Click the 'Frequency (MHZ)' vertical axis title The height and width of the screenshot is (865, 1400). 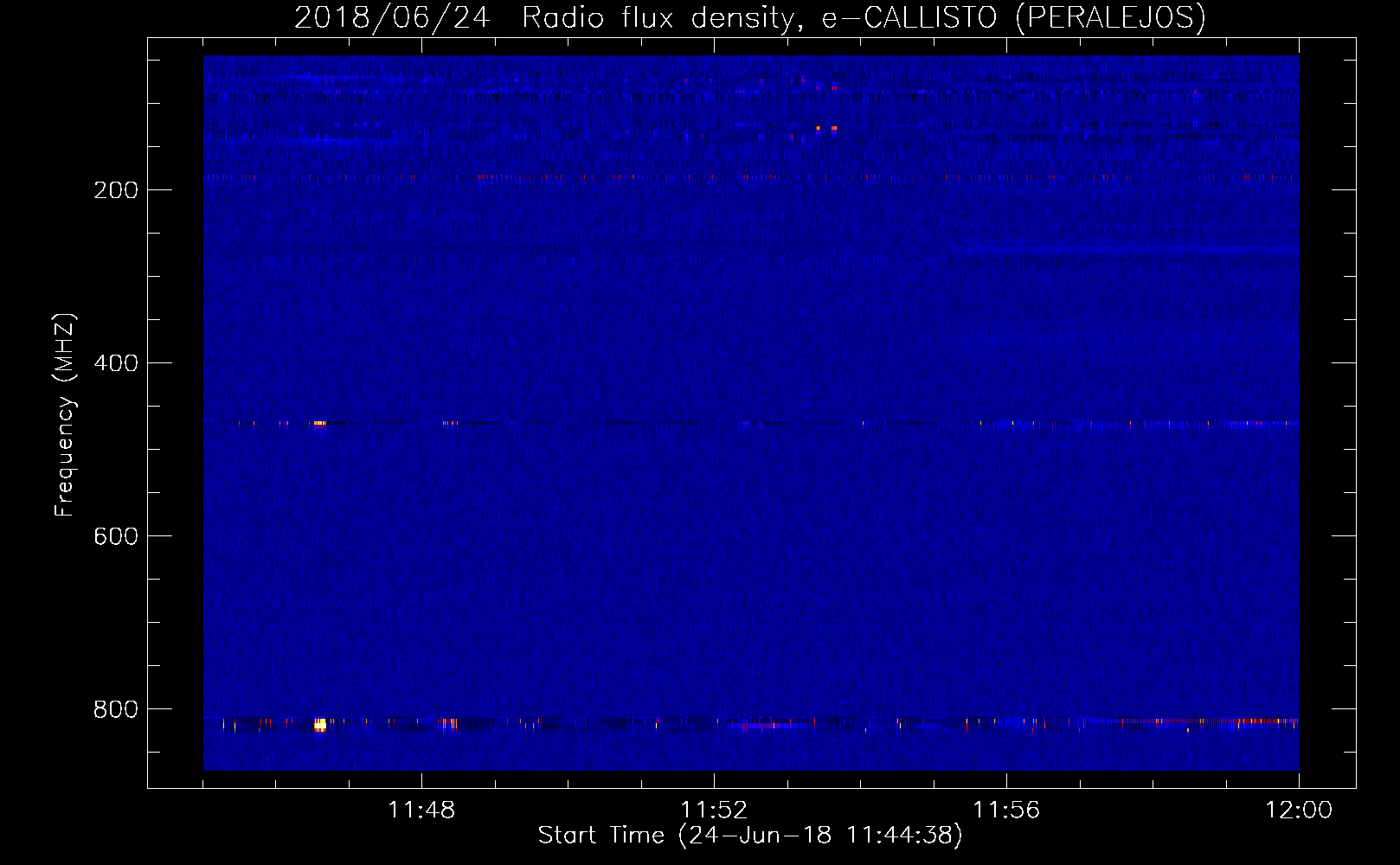pos(65,414)
